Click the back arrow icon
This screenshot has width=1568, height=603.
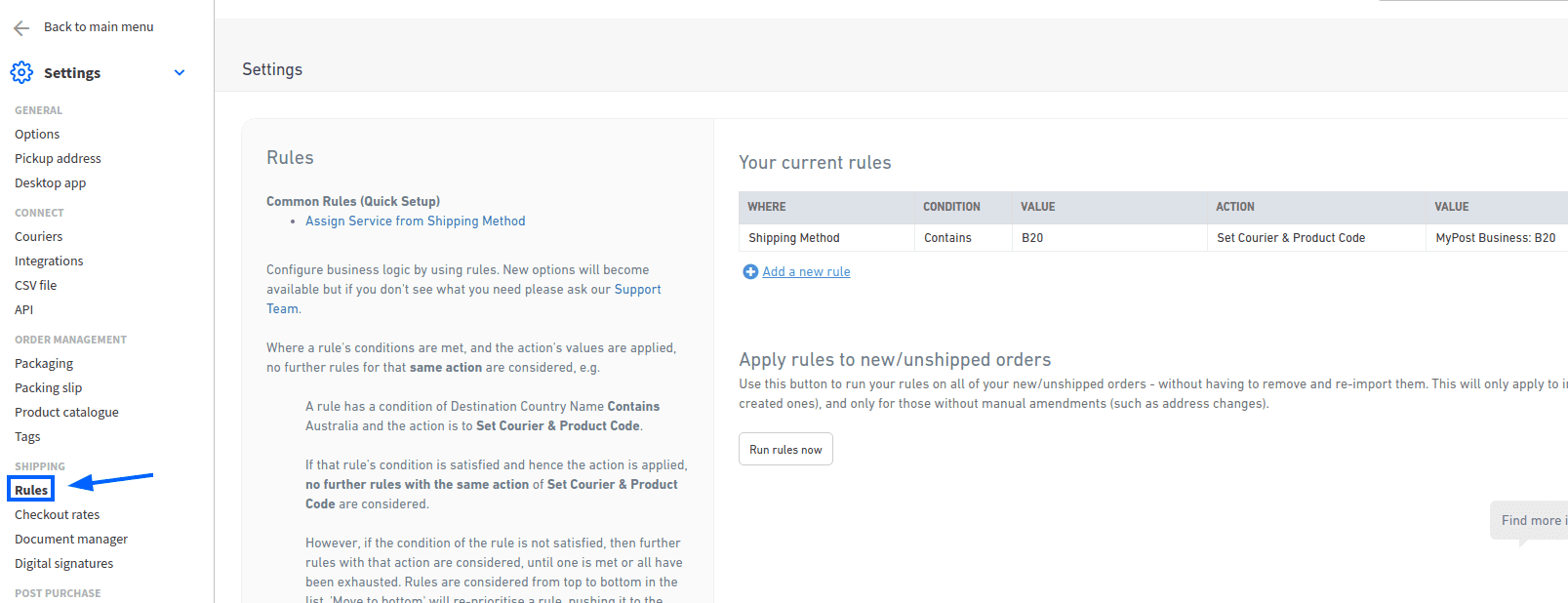tap(21, 28)
